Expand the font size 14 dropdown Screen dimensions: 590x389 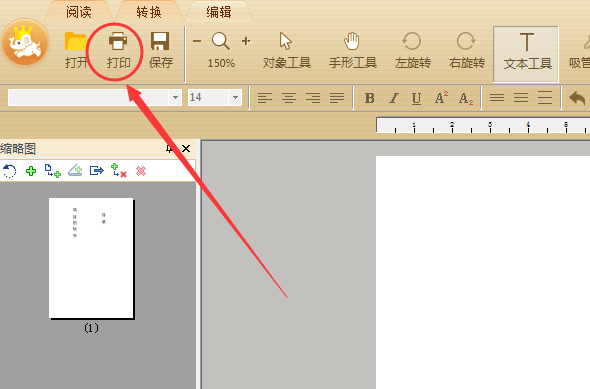coord(235,97)
